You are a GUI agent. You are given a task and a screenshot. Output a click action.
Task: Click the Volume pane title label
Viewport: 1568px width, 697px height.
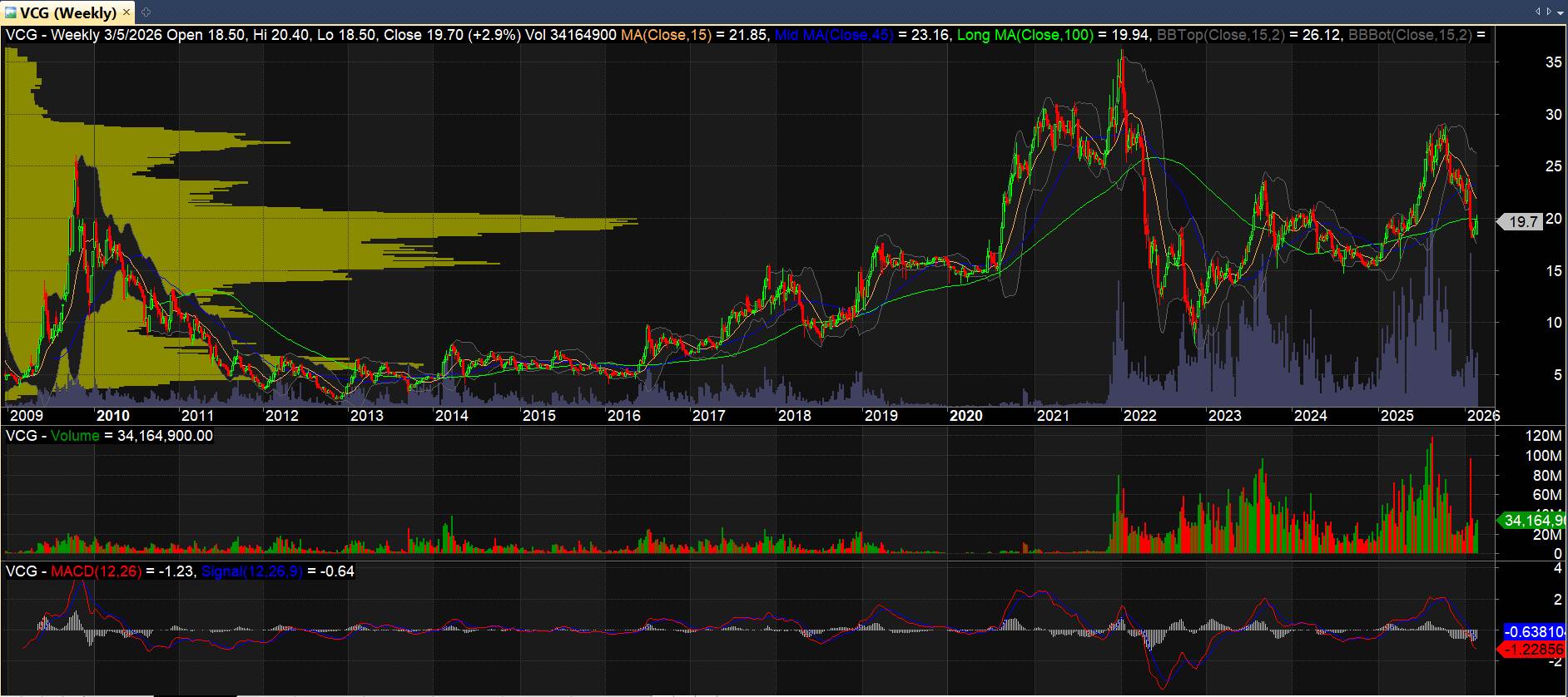75,436
